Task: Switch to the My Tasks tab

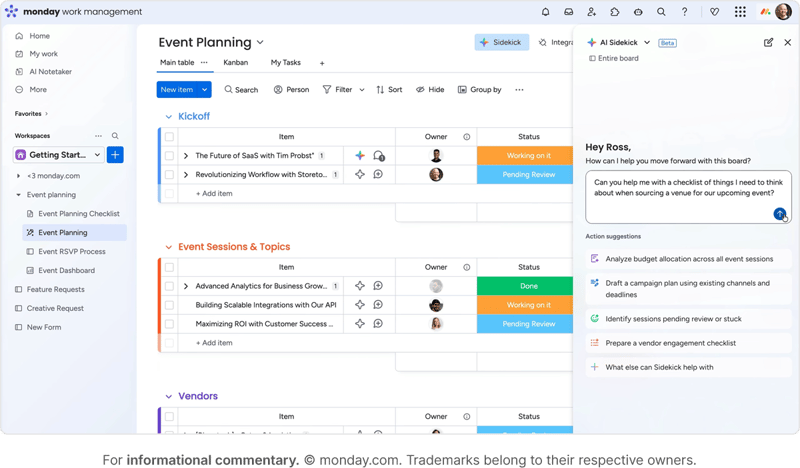Action: click(285, 62)
